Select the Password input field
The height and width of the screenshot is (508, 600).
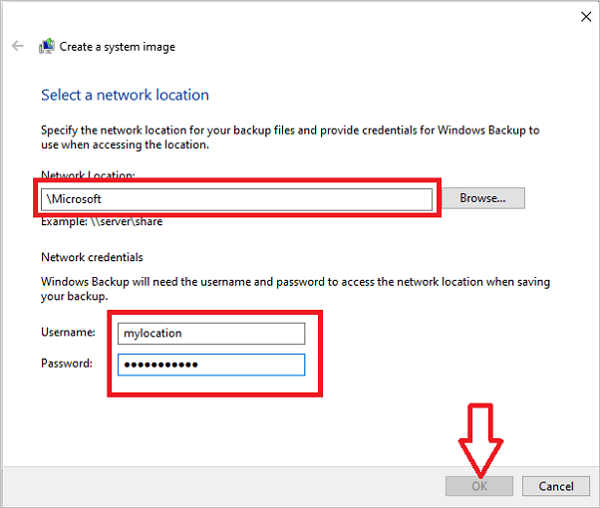pos(211,363)
